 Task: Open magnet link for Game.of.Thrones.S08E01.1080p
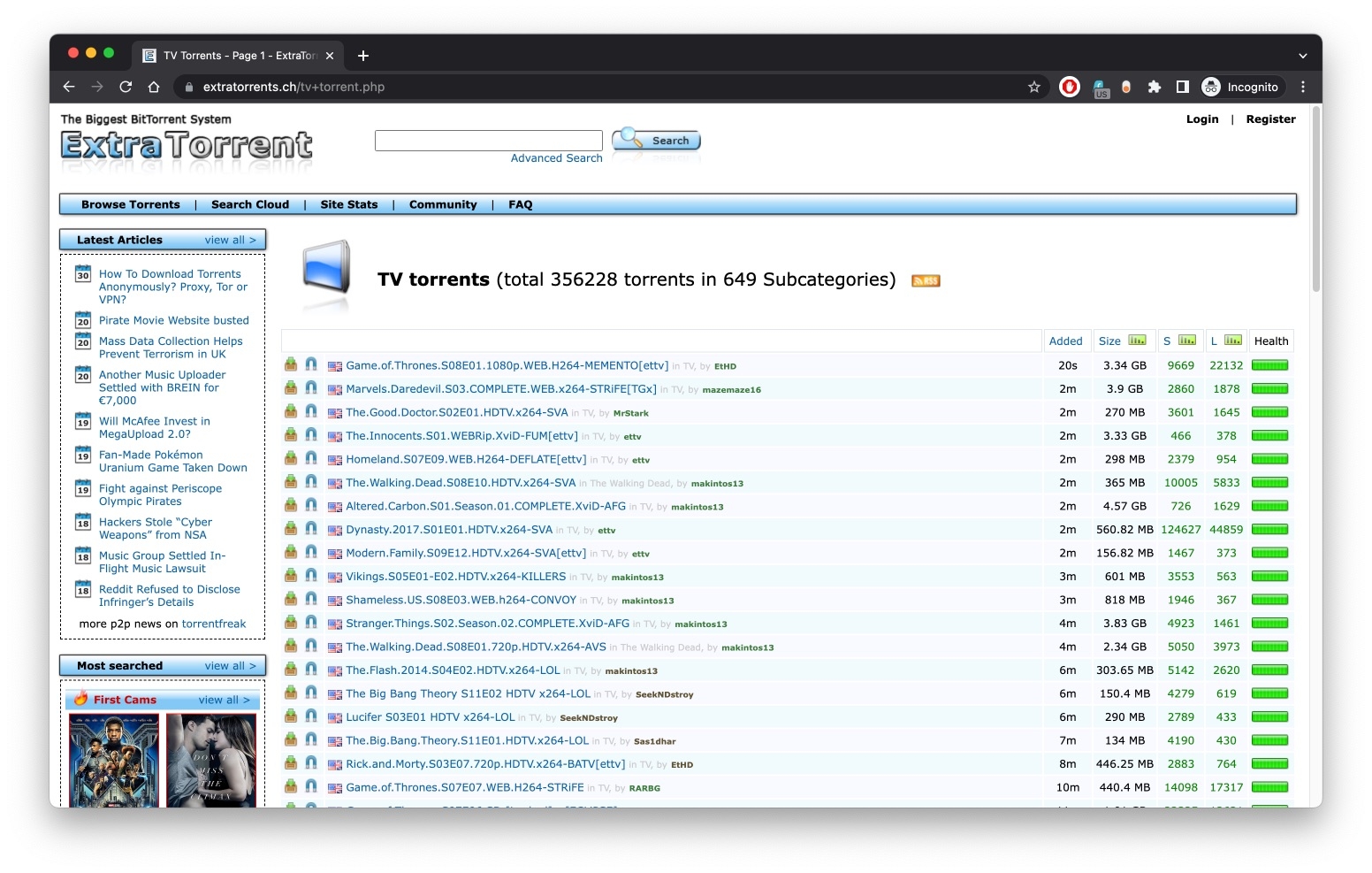coord(311,364)
